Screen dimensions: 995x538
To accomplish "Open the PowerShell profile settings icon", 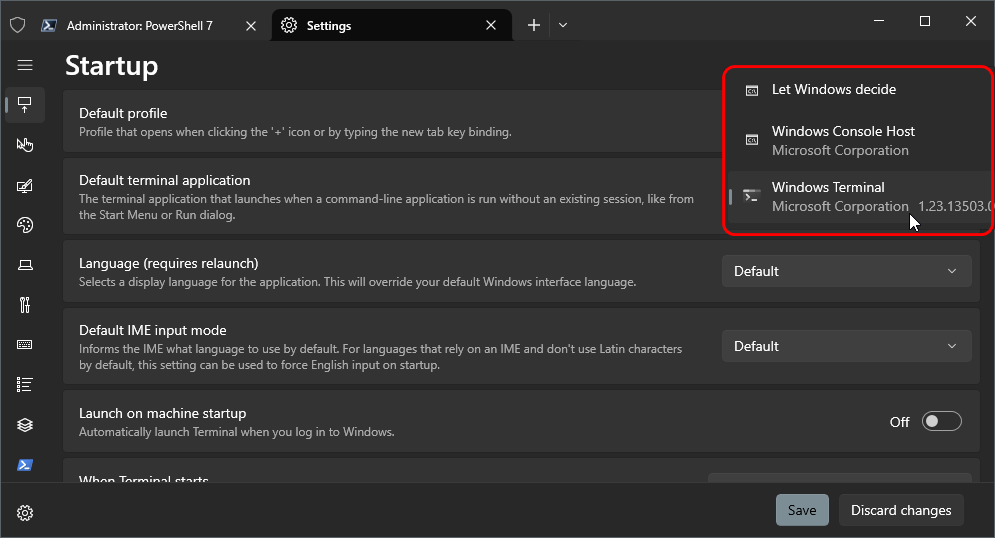I will (x=25, y=465).
